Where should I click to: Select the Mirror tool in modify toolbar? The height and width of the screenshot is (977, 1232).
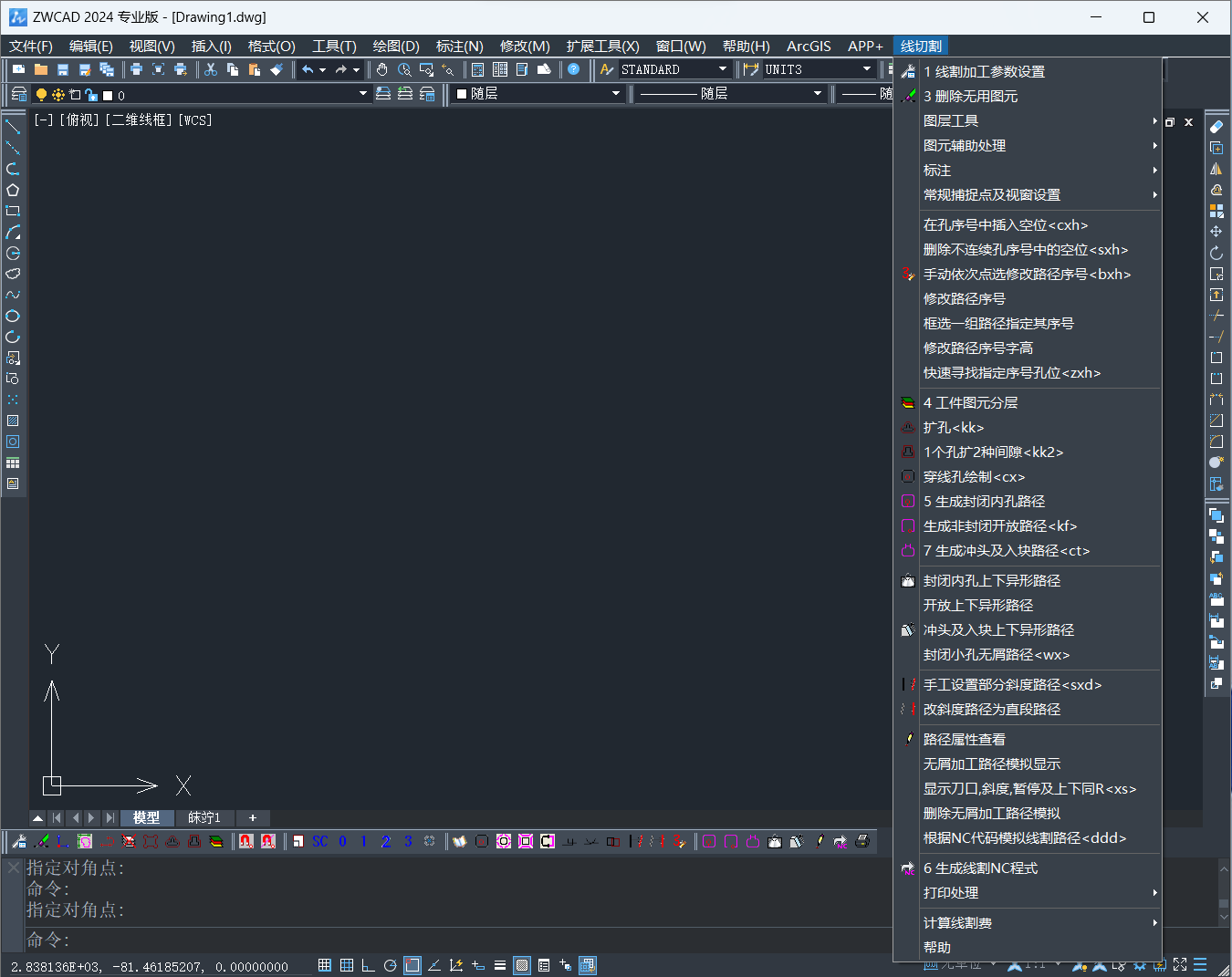click(x=1216, y=169)
